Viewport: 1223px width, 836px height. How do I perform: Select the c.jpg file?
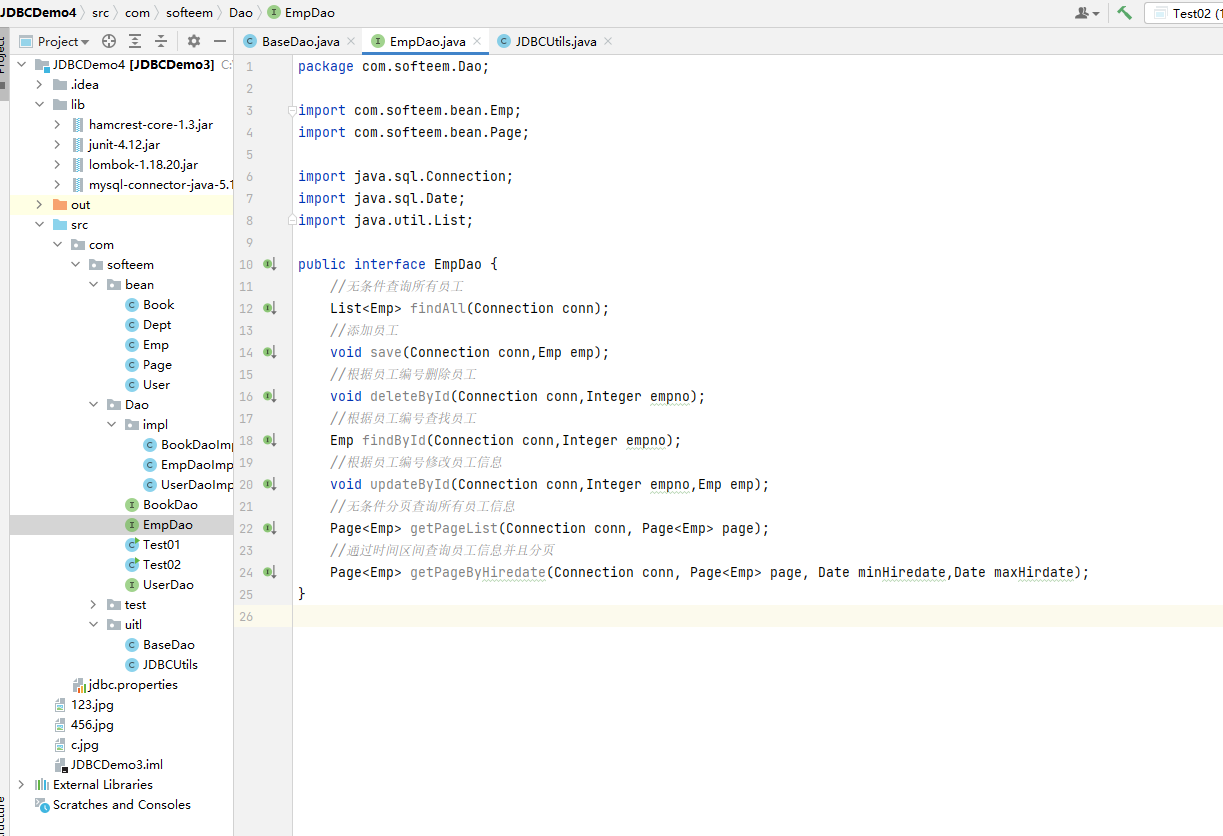click(x=85, y=744)
